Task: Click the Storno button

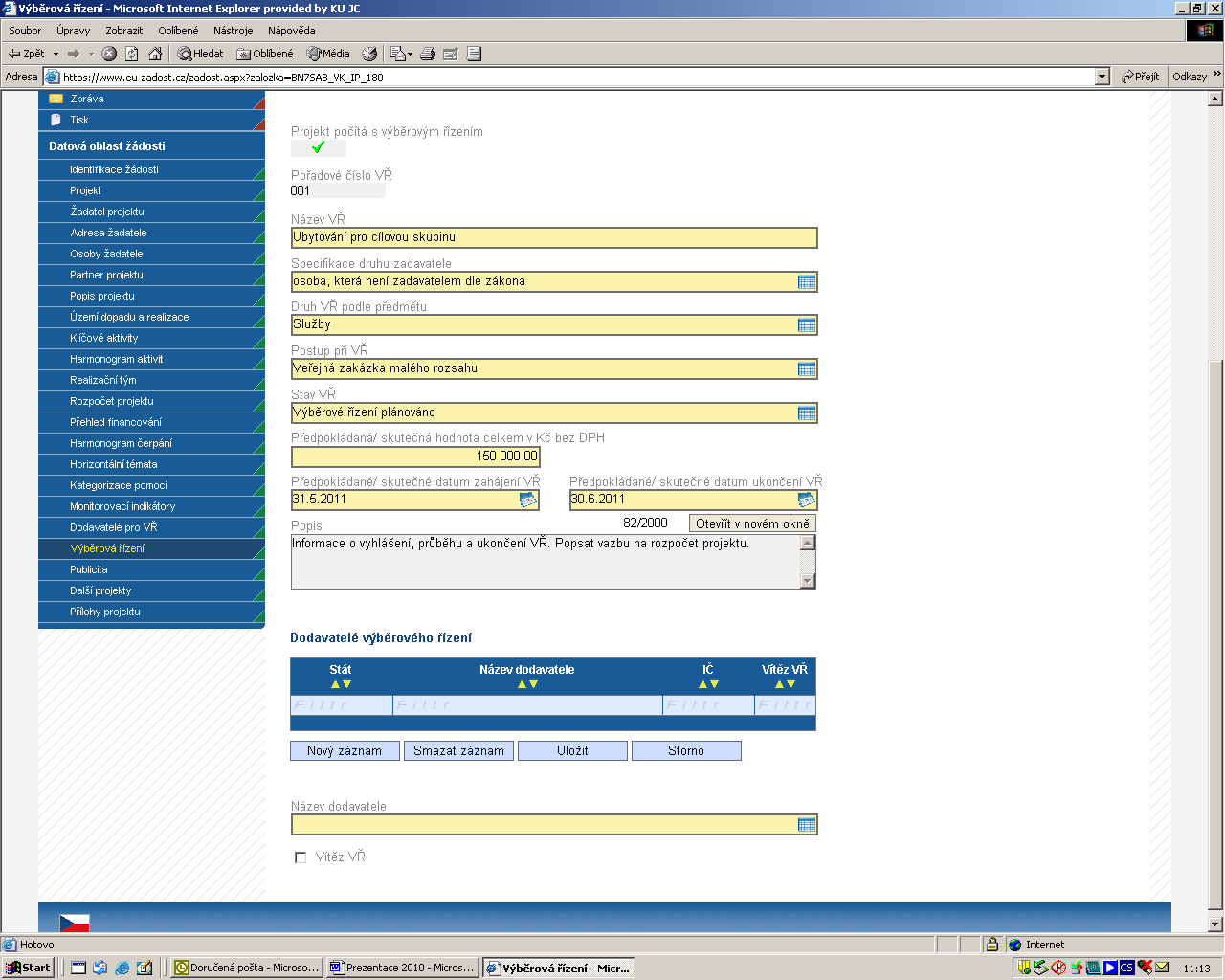Action: pos(686,751)
